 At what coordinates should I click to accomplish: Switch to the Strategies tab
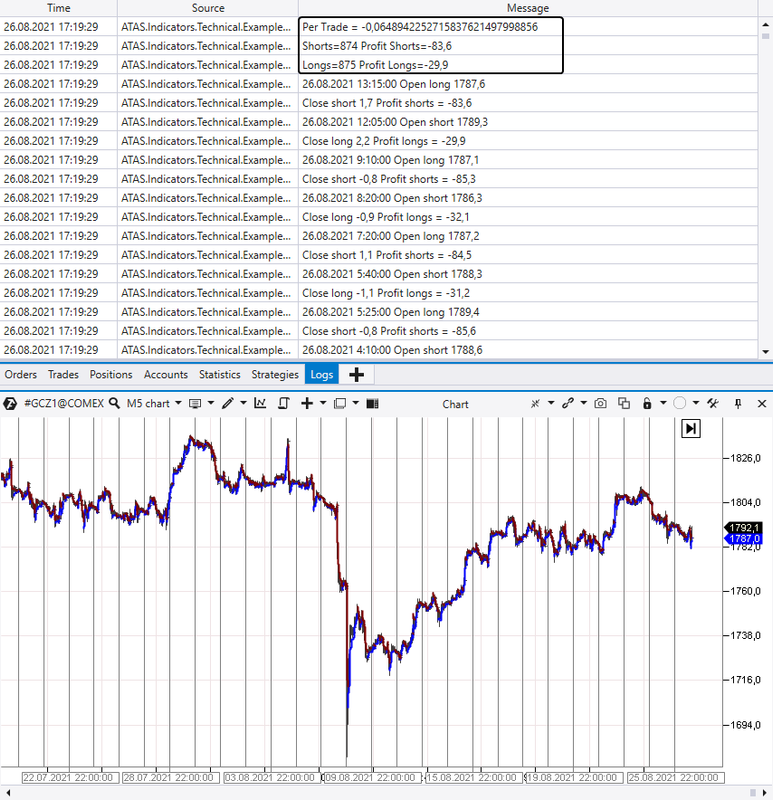275,374
